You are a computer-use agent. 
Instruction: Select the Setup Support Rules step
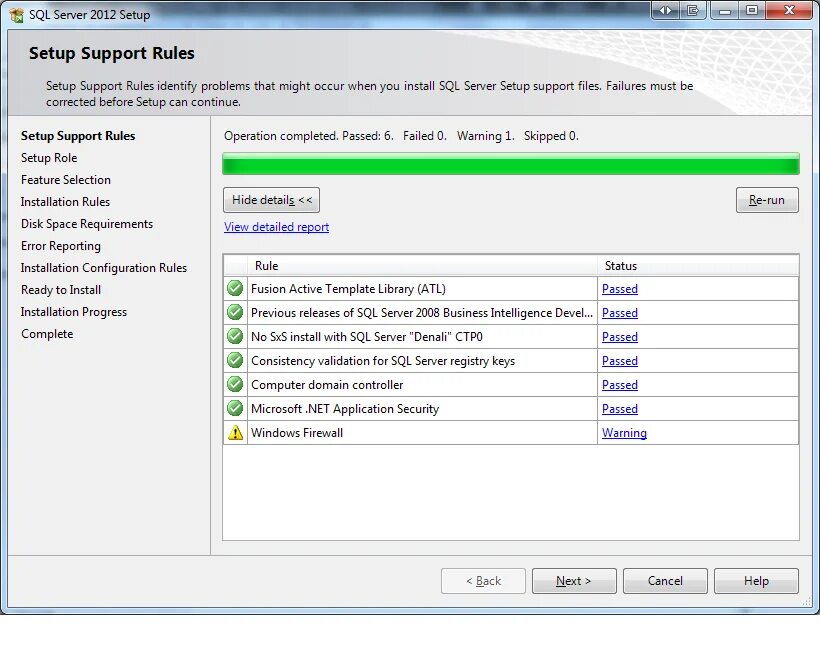click(78, 136)
